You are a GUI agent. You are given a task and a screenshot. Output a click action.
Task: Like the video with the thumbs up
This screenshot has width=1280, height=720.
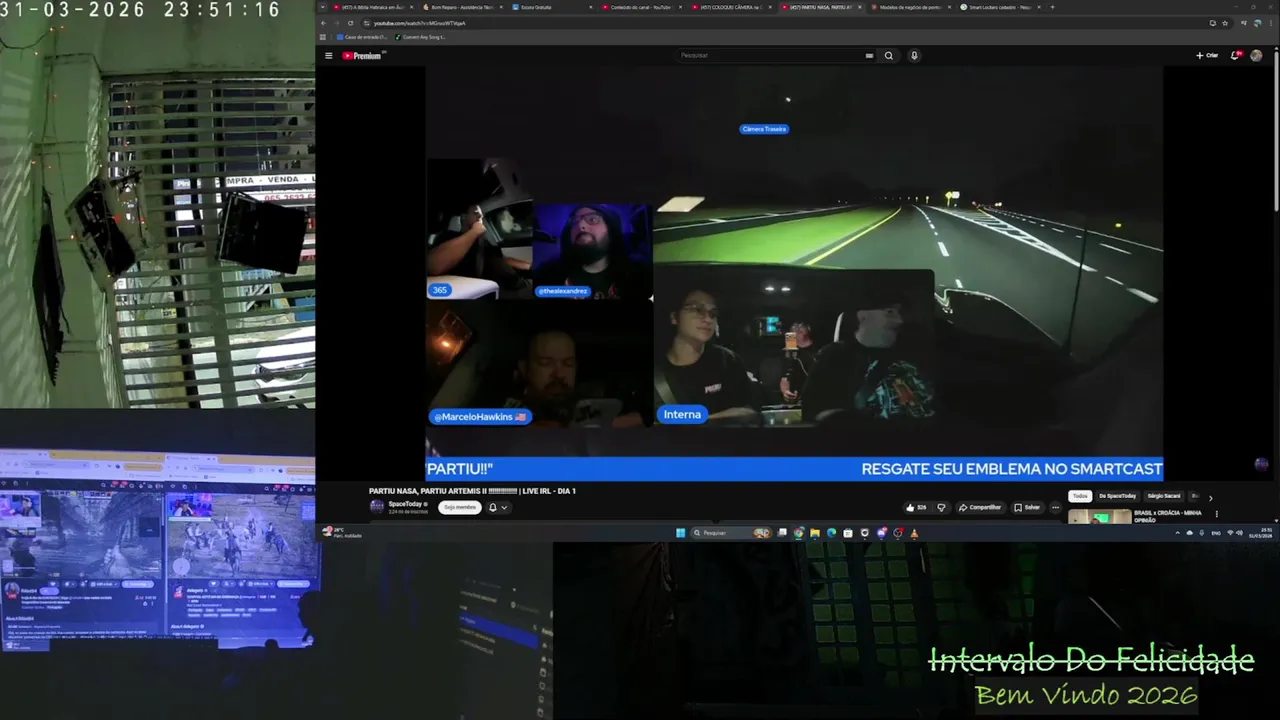[915, 507]
